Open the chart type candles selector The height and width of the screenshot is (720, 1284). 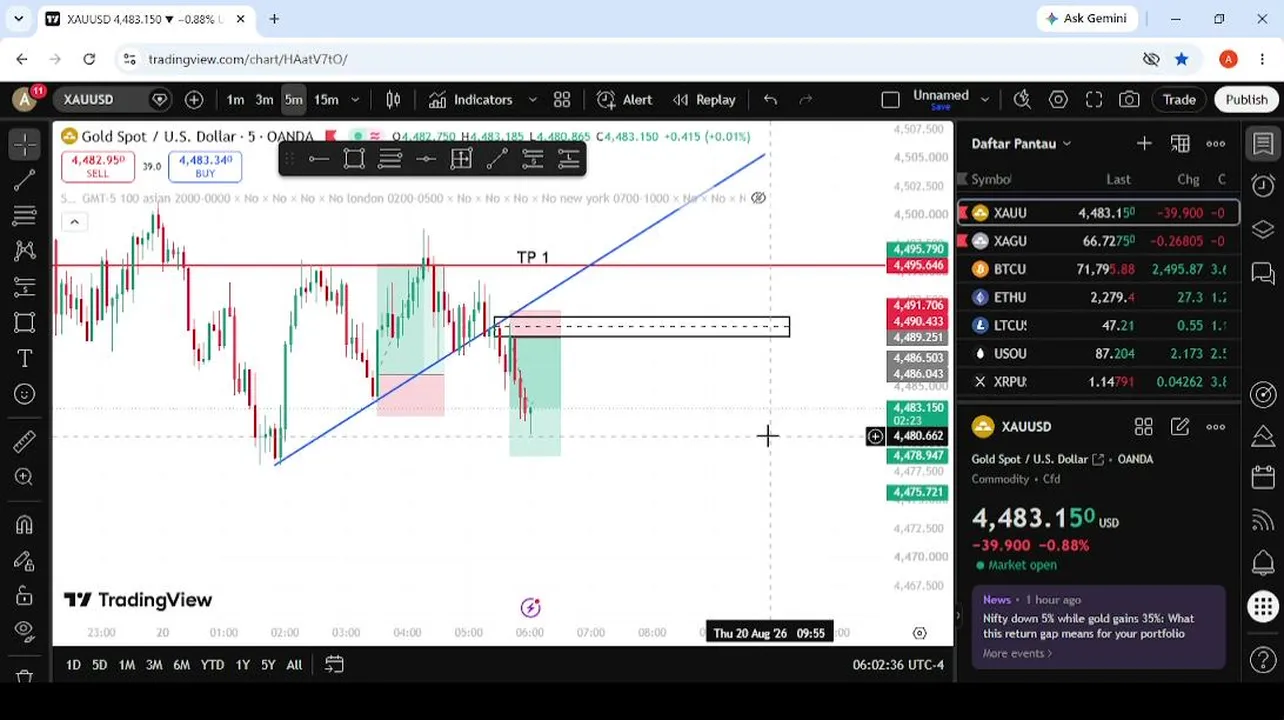[x=393, y=100]
